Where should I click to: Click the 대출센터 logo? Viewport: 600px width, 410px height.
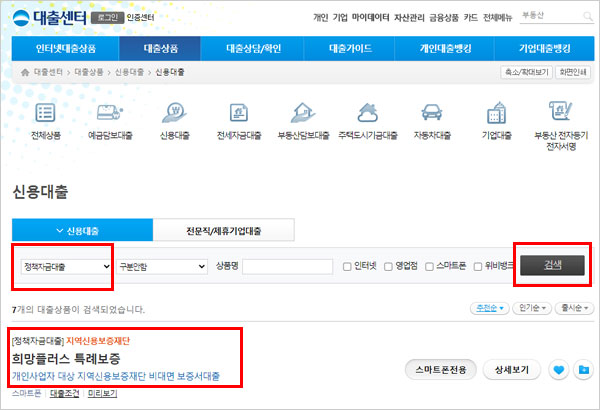point(49,18)
